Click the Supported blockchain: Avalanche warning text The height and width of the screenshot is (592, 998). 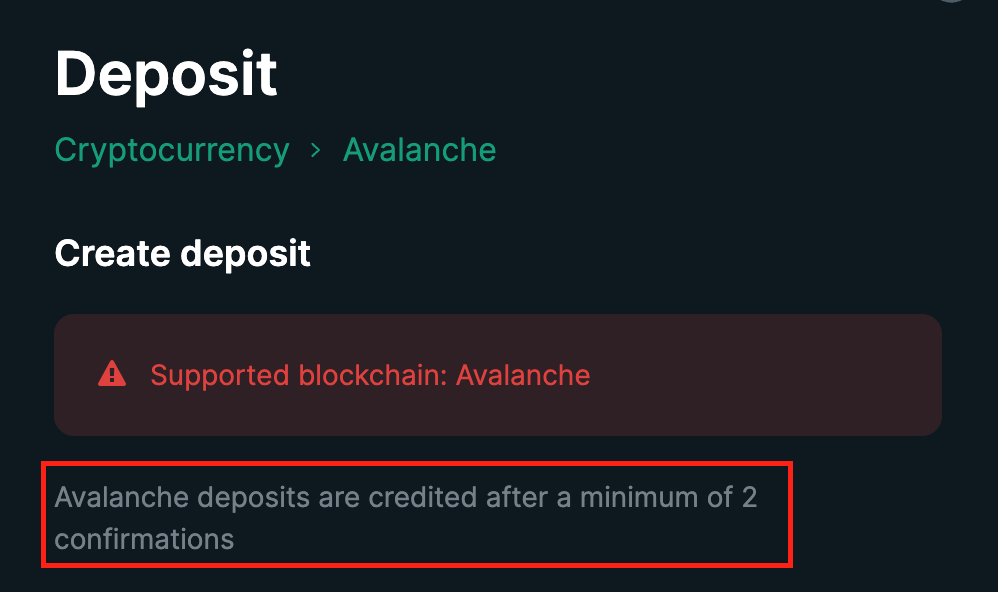pyautogui.click(x=370, y=375)
